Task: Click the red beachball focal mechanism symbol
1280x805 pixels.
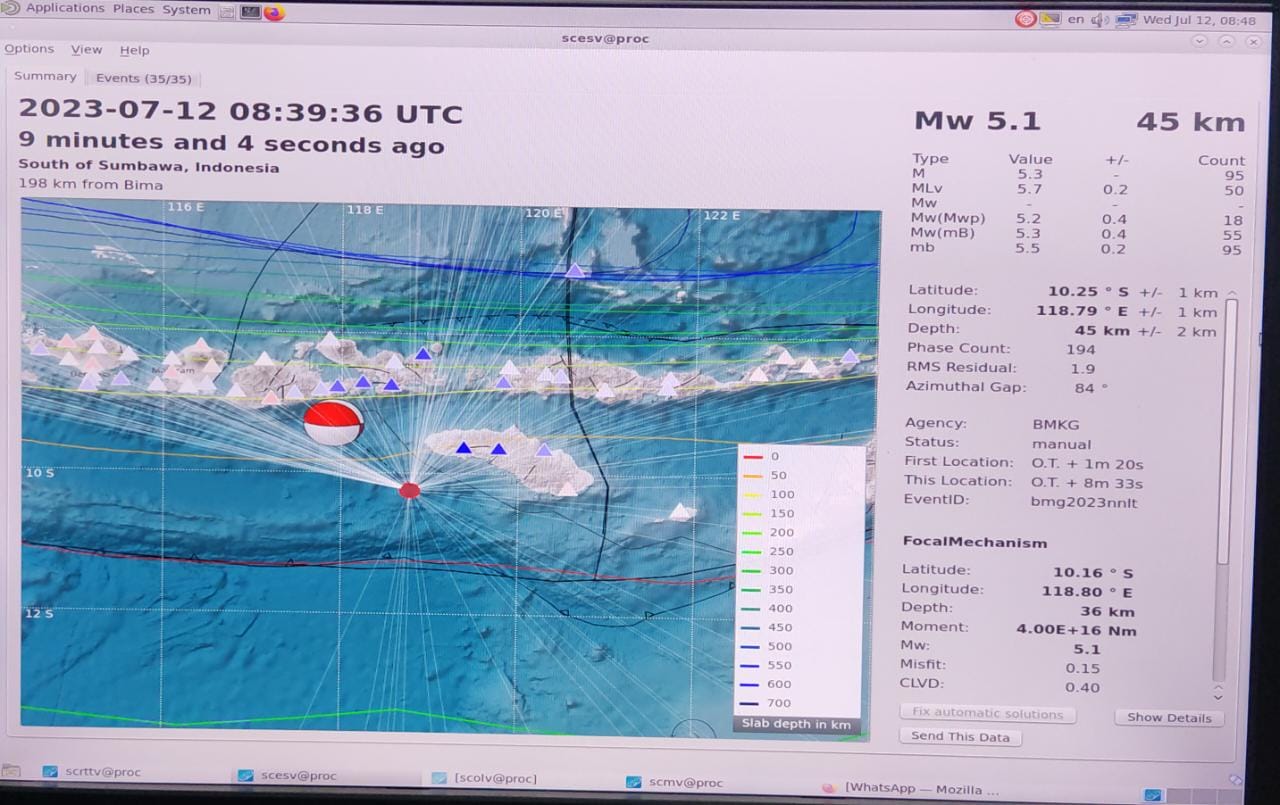Action: [333, 422]
